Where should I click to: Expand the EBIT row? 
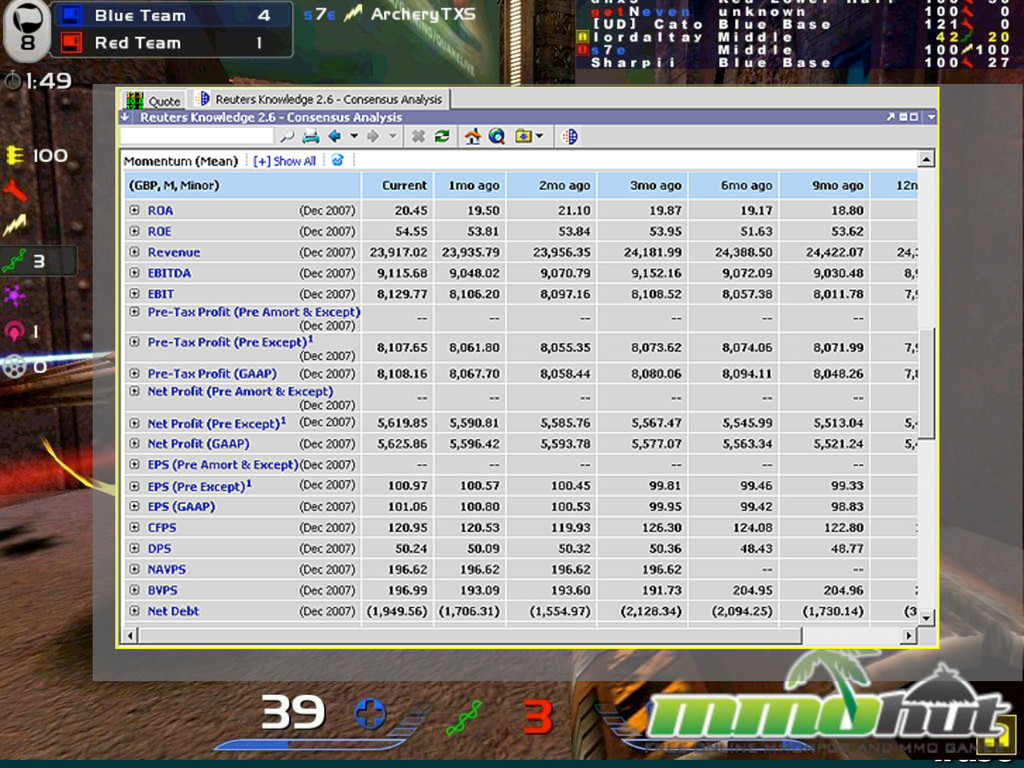click(135, 294)
